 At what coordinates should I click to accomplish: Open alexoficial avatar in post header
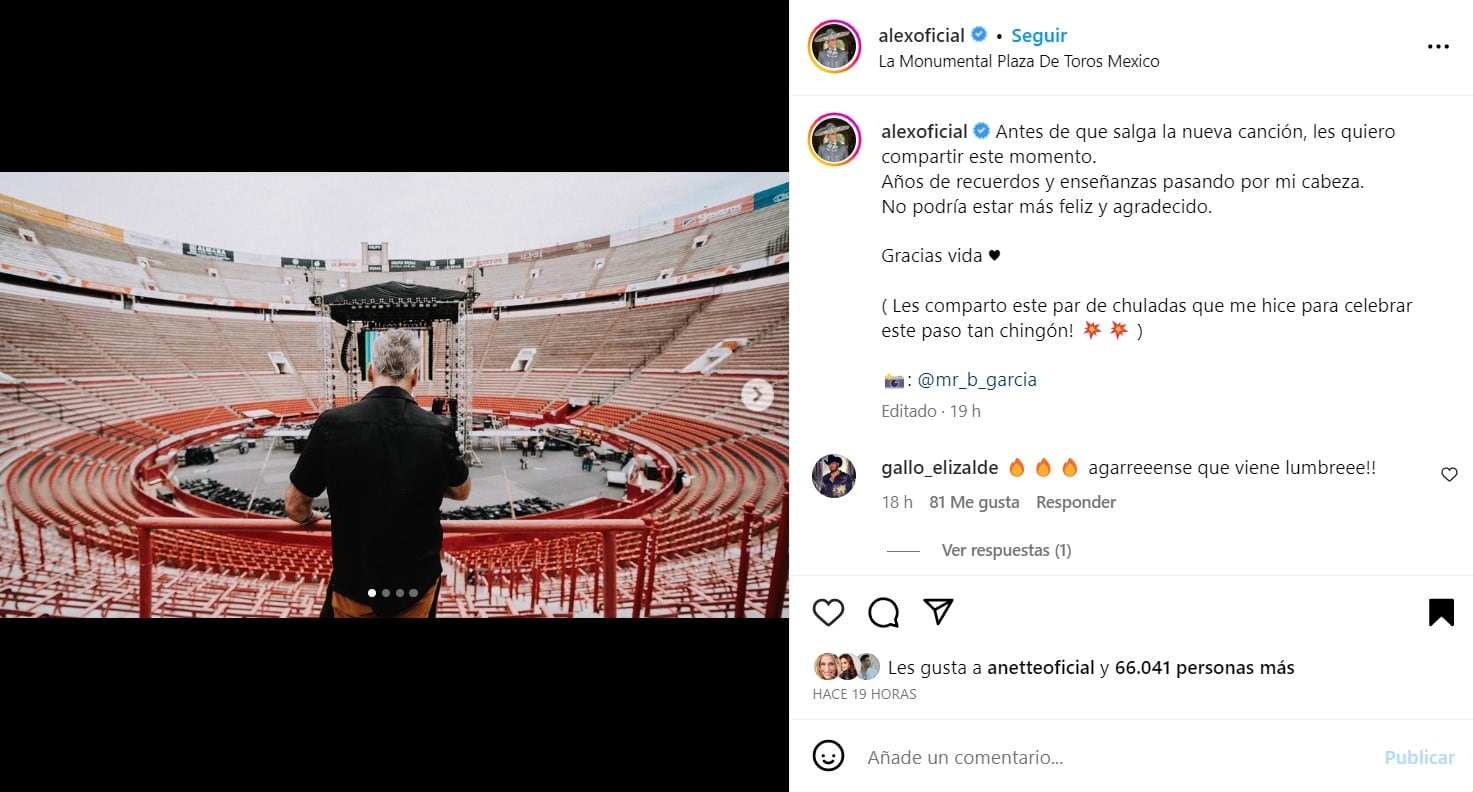click(x=834, y=46)
